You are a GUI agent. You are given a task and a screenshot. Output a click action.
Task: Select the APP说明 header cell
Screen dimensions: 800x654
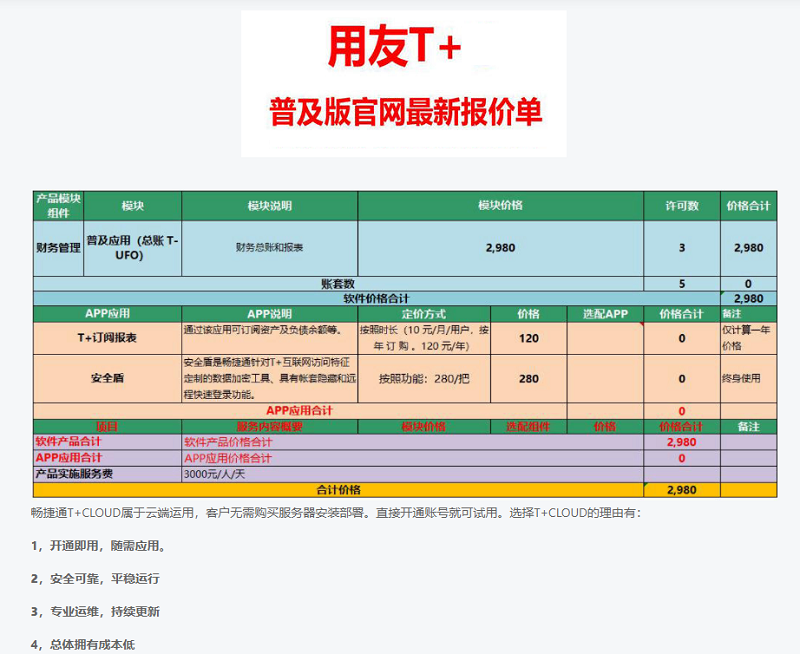pyautogui.click(x=269, y=314)
